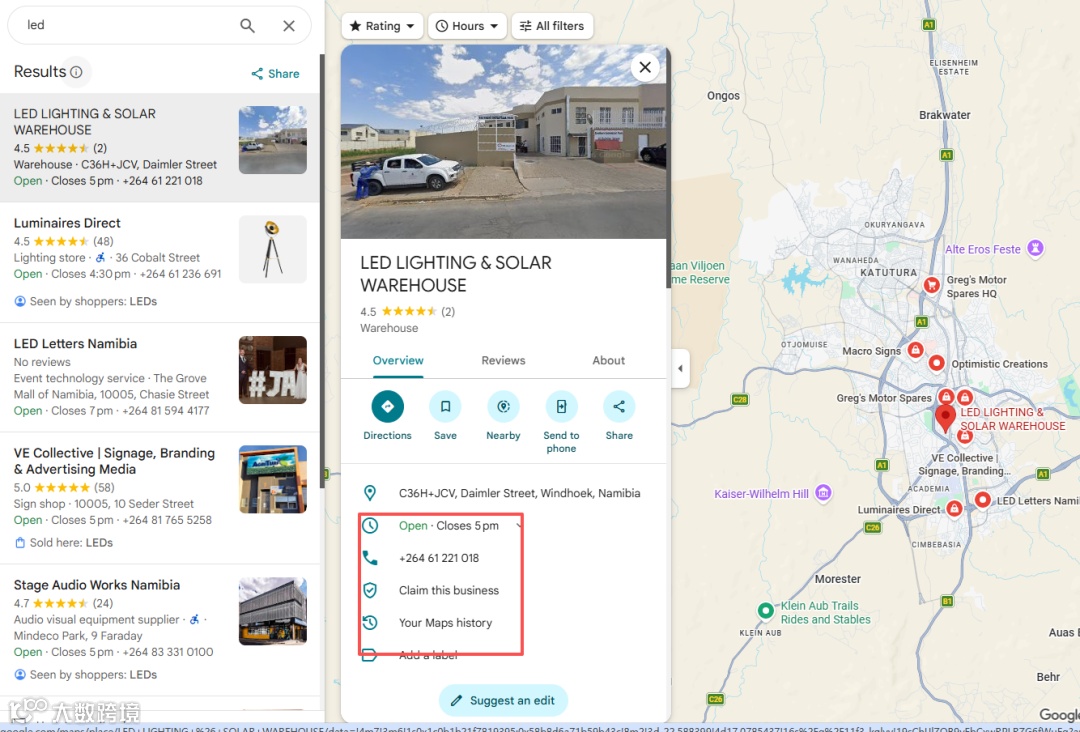Click the Greg's Motor Spares map label

click(884, 398)
